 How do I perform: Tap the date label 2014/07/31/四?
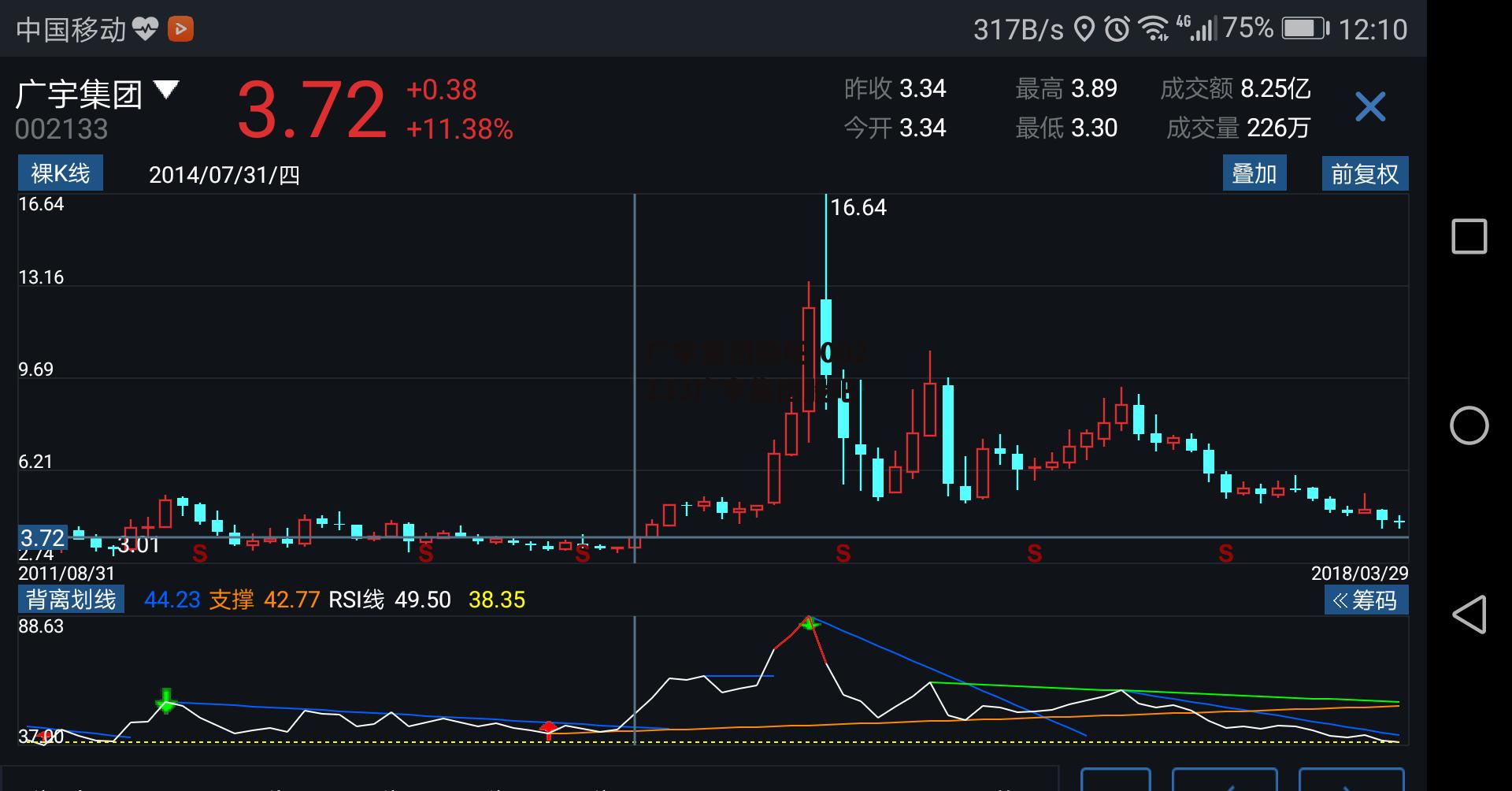tap(224, 174)
